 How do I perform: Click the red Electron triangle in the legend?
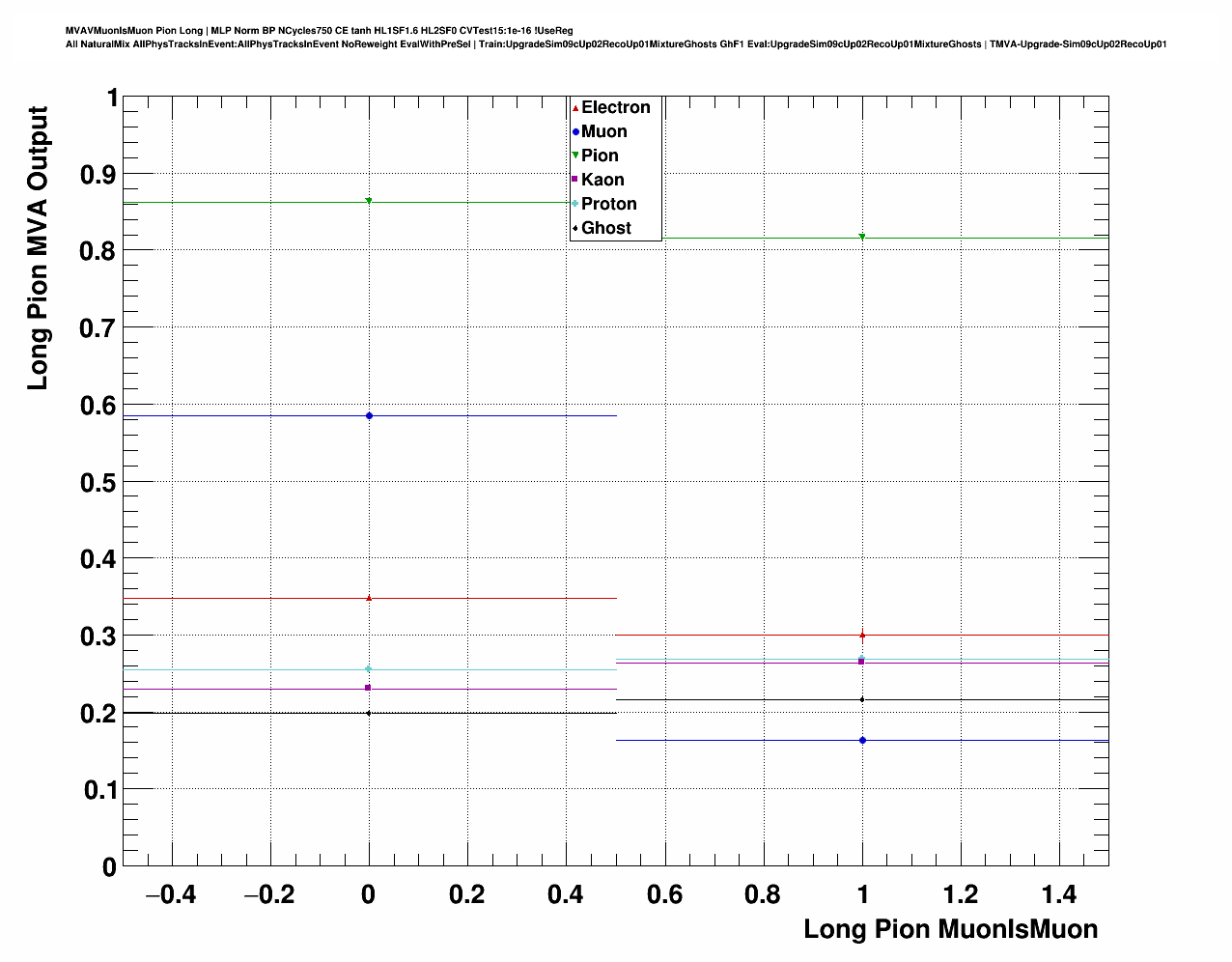coord(575,107)
